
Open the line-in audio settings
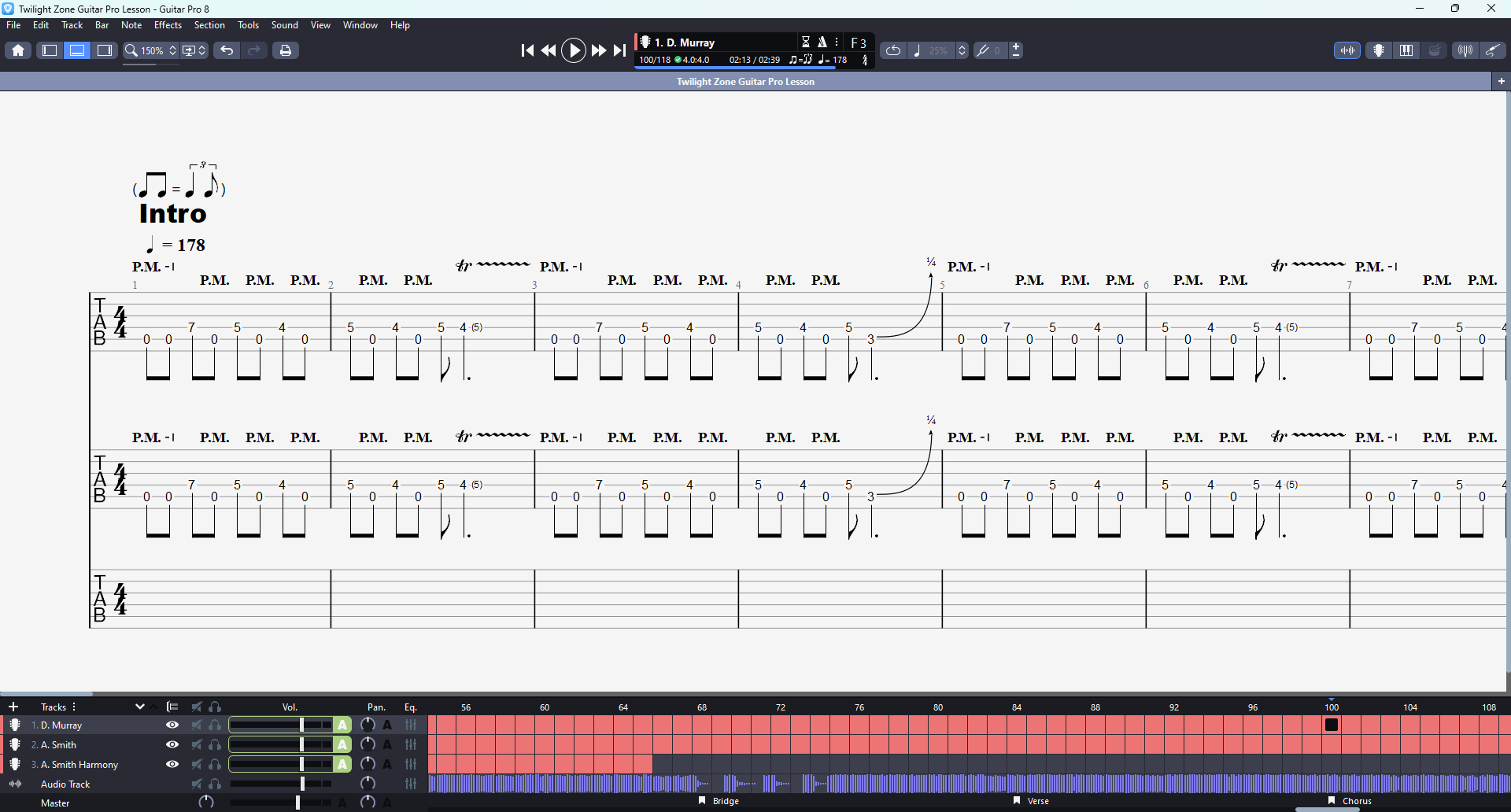pyautogui.click(x=1493, y=50)
